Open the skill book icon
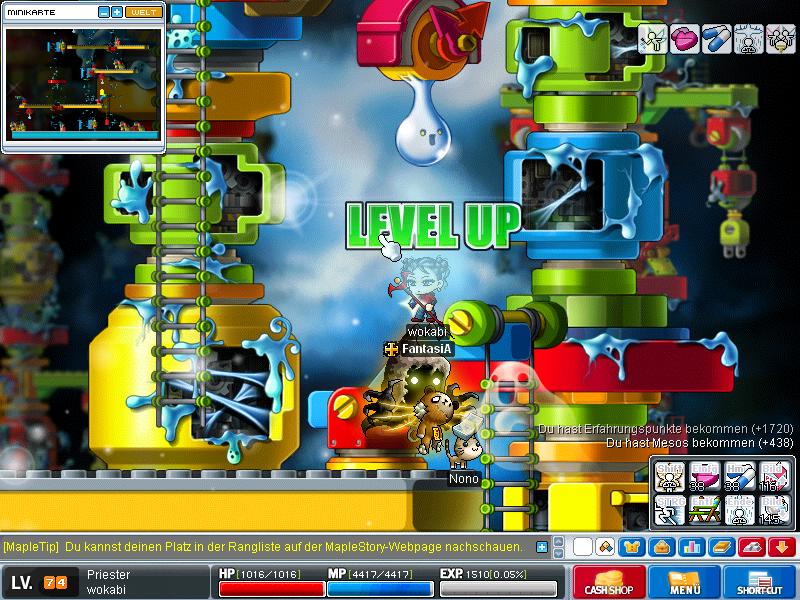Viewport: 800px width, 600px height. tap(720, 547)
